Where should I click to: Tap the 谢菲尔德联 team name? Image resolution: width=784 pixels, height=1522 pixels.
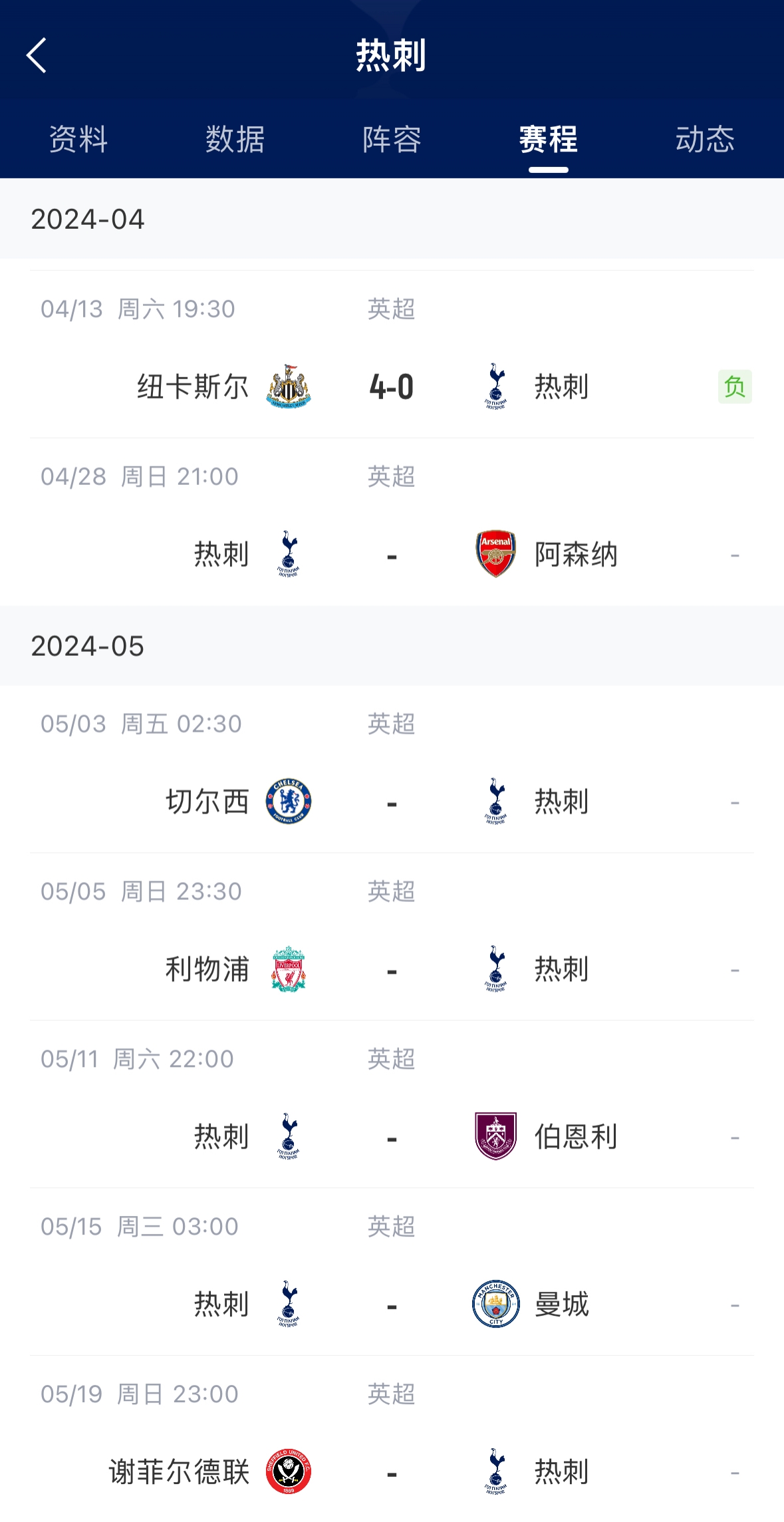[180, 1472]
